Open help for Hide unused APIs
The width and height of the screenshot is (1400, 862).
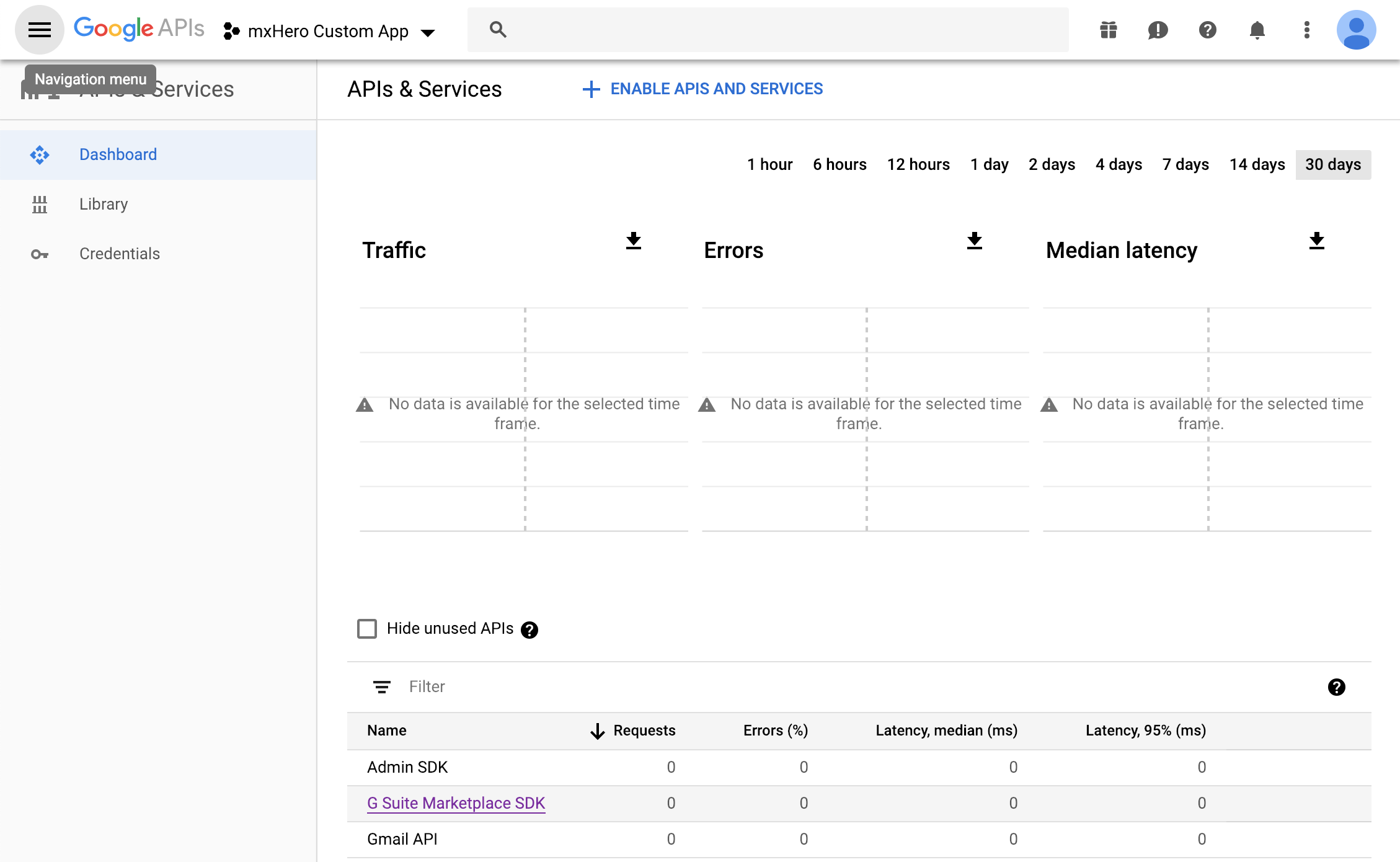(529, 630)
